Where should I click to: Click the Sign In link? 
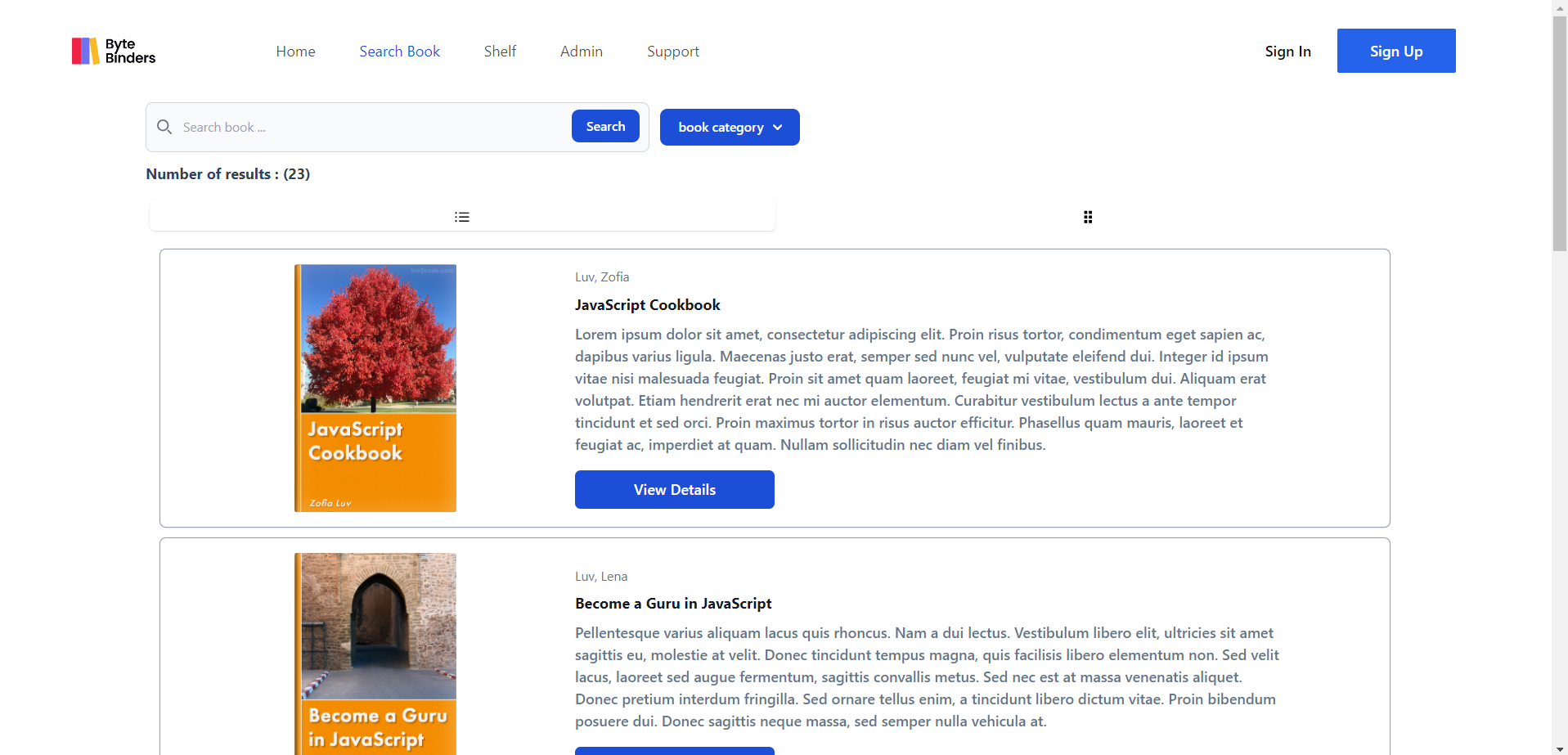[x=1287, y=52]
